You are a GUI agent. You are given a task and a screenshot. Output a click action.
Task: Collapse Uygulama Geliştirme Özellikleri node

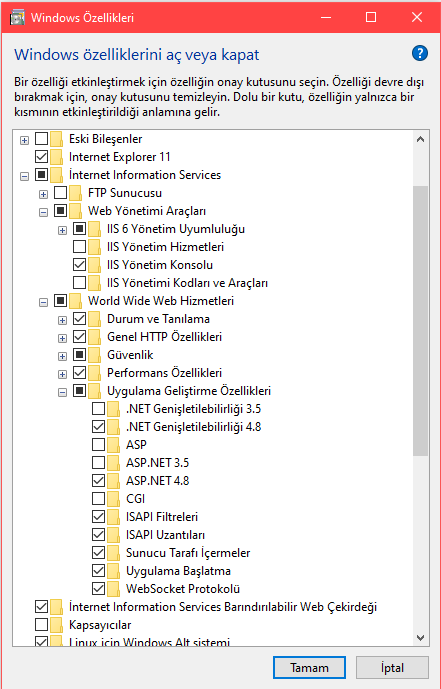pos(62,392)
